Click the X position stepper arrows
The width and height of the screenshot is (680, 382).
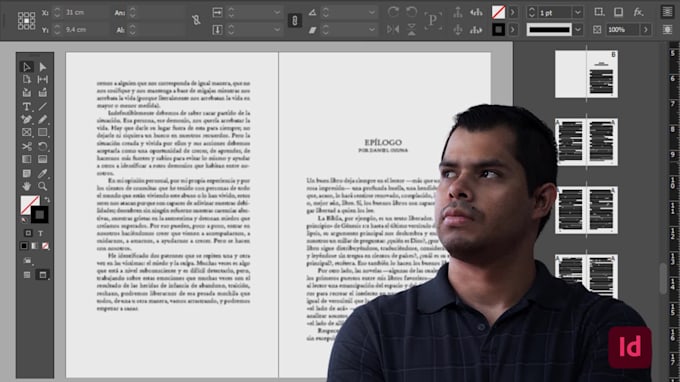(x=57, y=13)
